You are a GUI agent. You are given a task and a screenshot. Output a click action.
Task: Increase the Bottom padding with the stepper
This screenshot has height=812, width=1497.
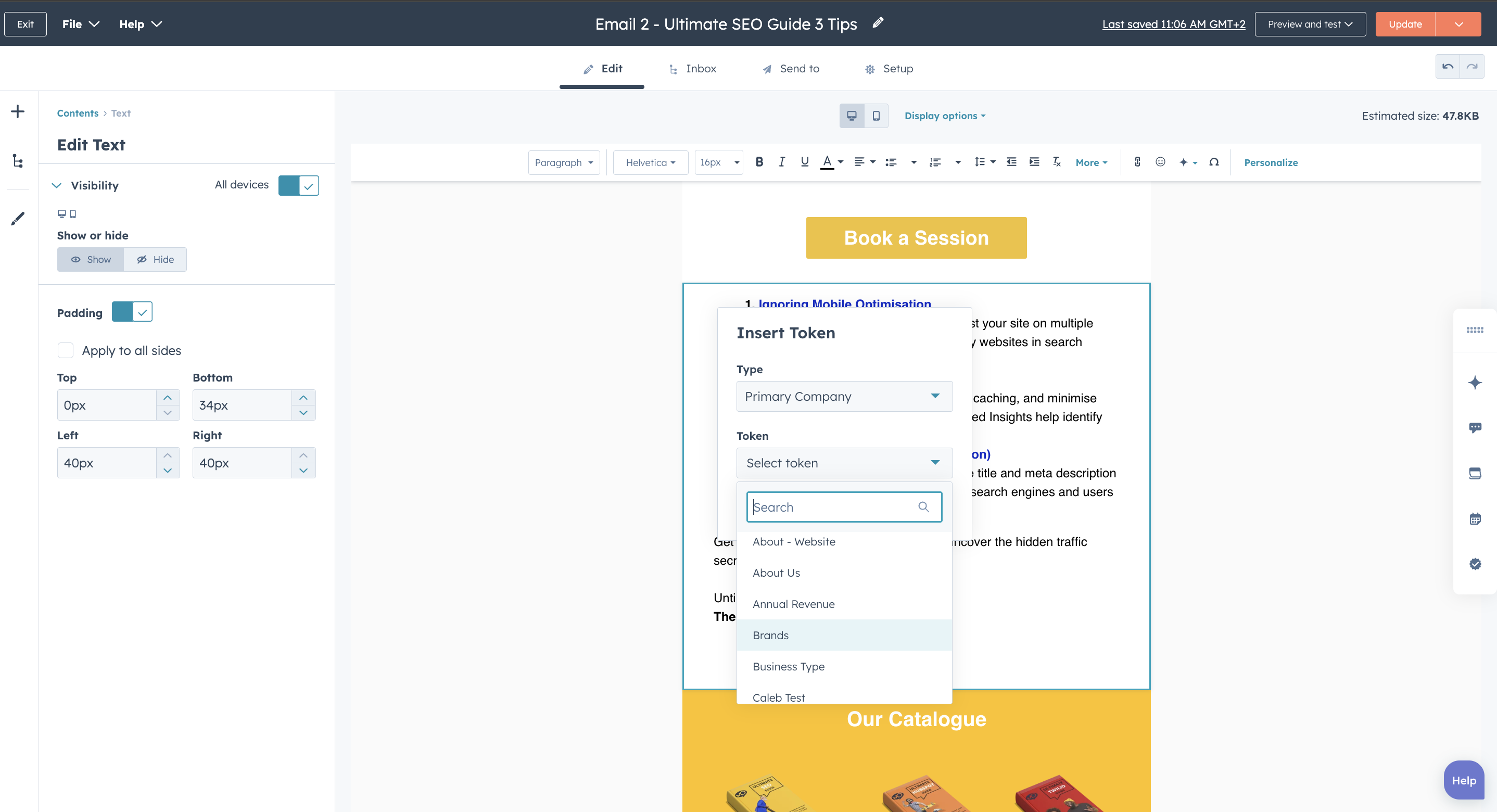[303, 398]
